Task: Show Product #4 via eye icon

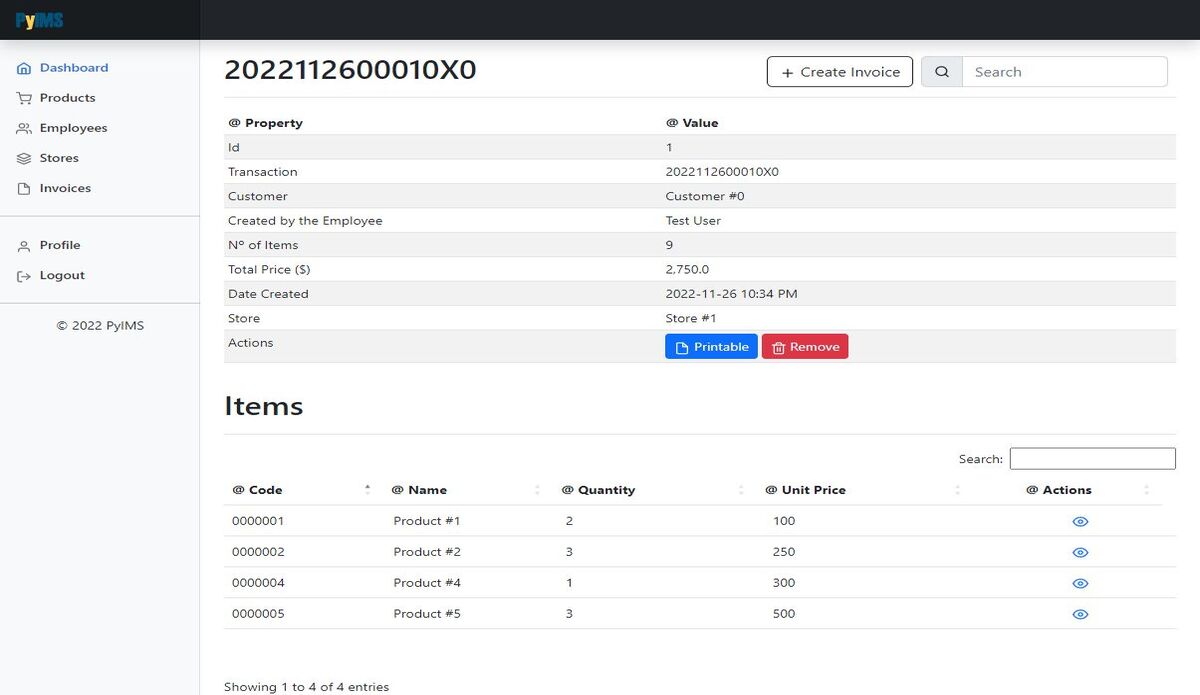Action: click(x=1080, y=584)
